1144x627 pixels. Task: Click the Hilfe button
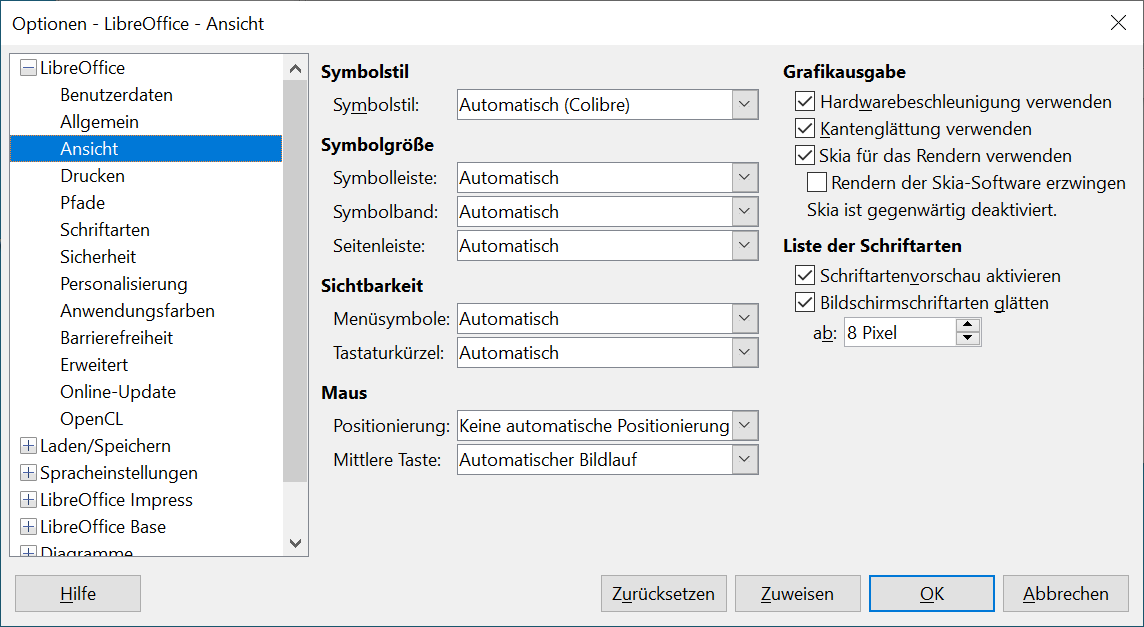(x=78, y=593)
